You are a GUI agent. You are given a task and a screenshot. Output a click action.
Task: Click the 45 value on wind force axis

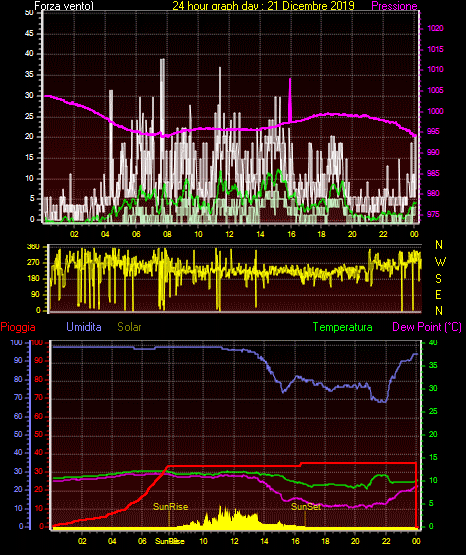click(x=29, y=34)
